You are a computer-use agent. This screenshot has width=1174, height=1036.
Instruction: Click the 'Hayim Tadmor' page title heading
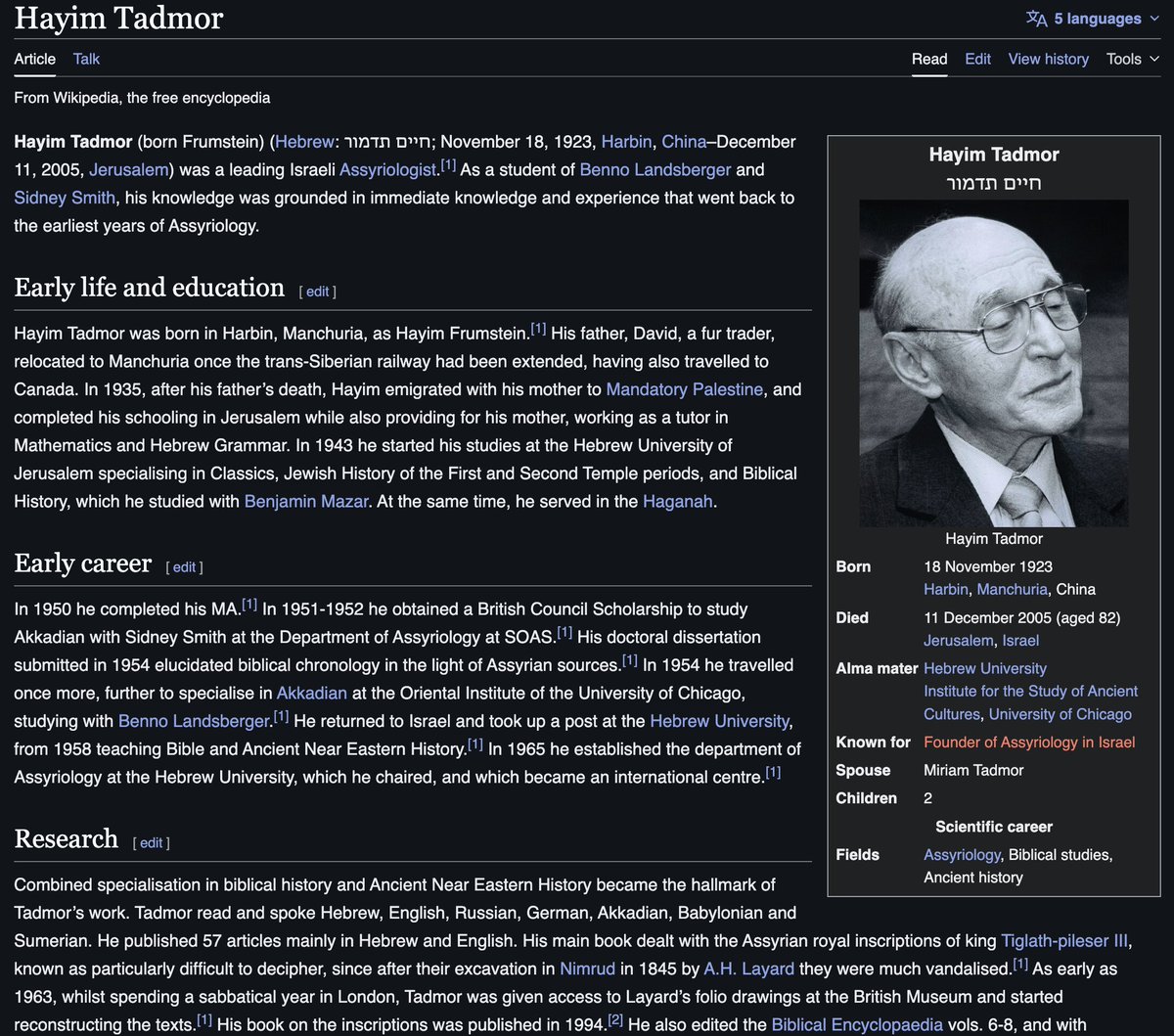[x=118, y=18]
